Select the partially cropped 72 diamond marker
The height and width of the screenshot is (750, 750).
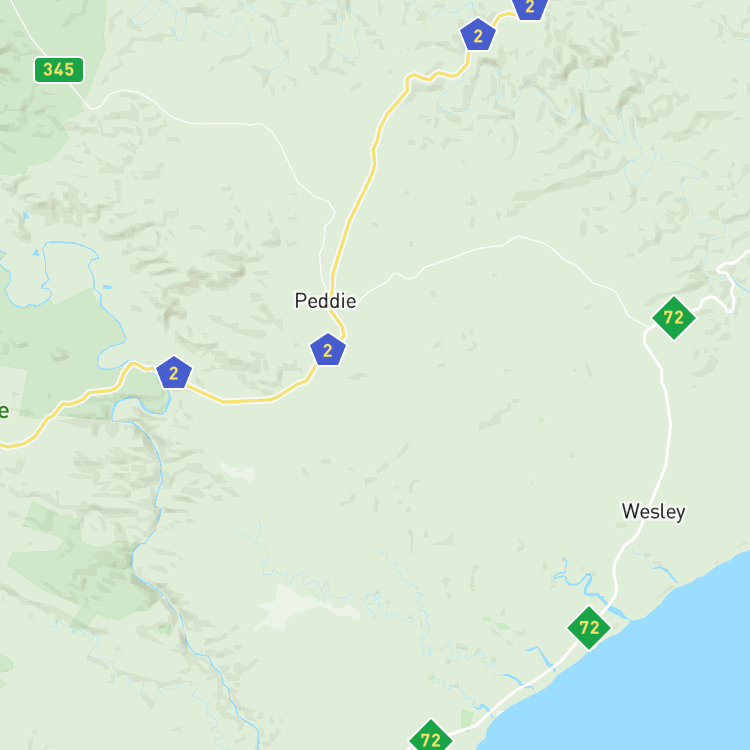click(430, 737)
